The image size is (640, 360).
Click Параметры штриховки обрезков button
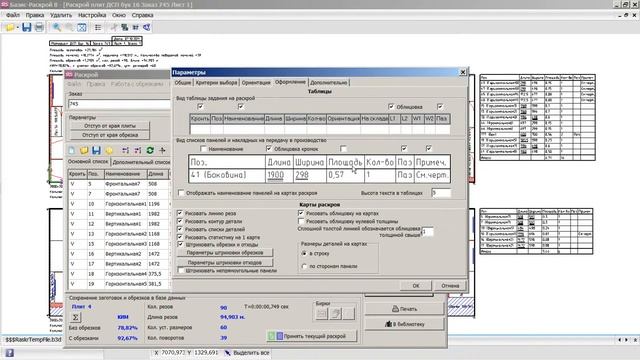(x=225, y=253)
